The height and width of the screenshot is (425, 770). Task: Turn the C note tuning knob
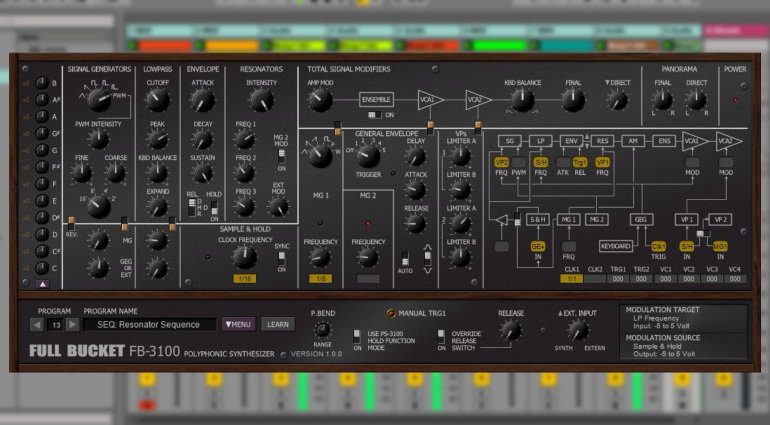click(42, 268)
